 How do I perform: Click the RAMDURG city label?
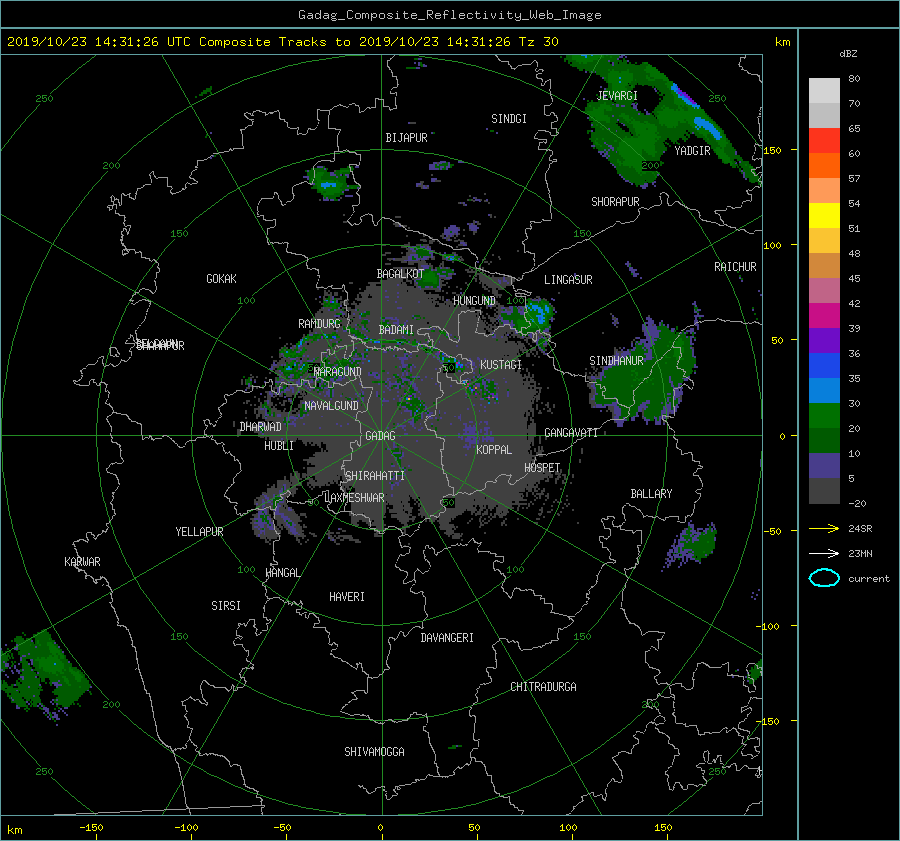319,324
